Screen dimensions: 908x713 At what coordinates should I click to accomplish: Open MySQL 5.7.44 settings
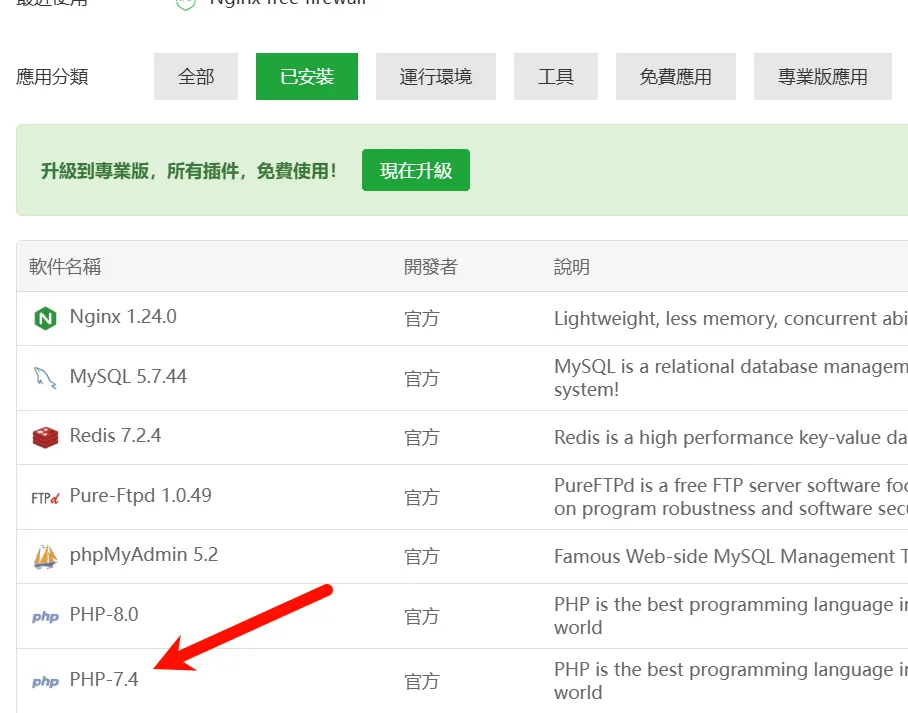tap(128, 376)
